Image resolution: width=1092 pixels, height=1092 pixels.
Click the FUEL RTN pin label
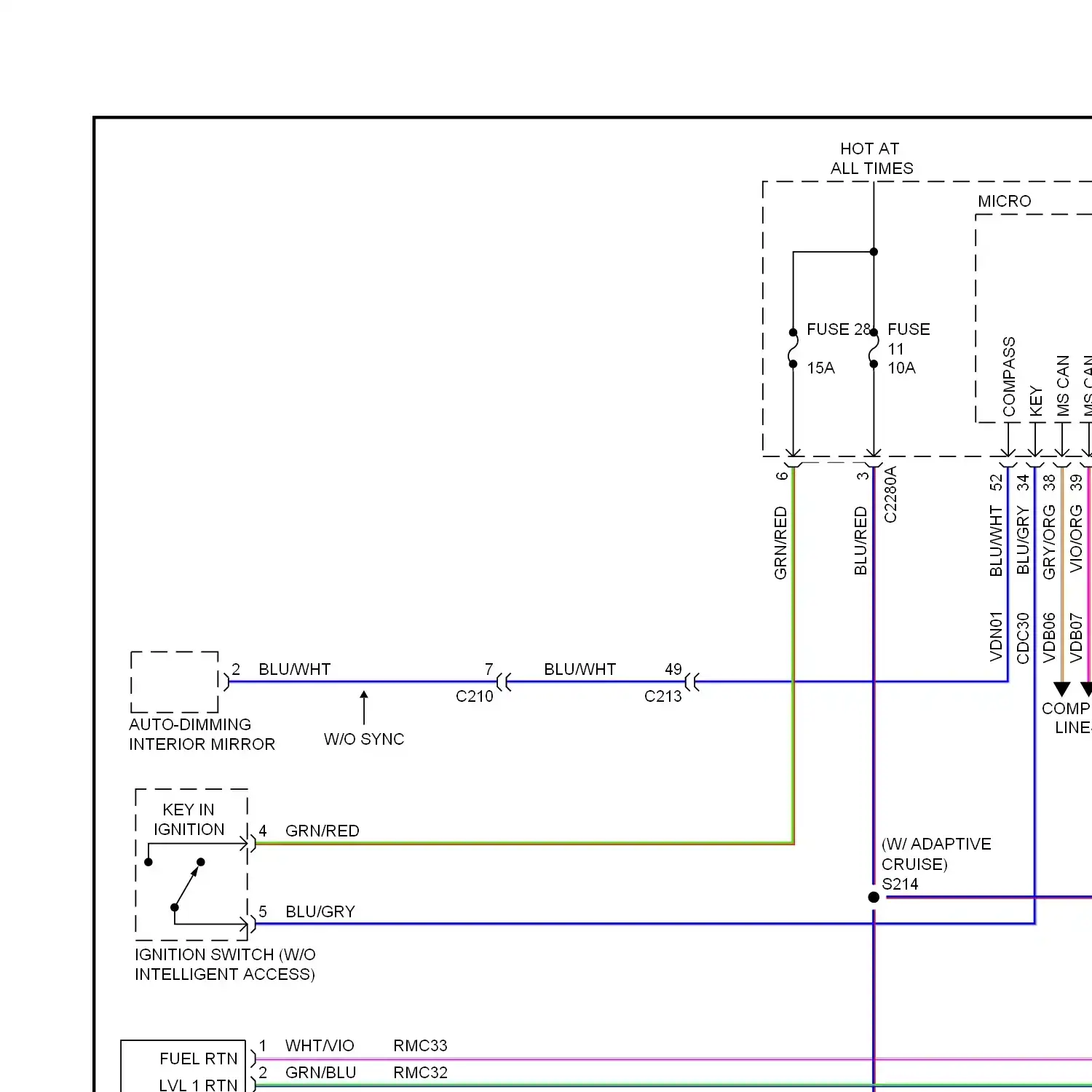(198, 1059)
